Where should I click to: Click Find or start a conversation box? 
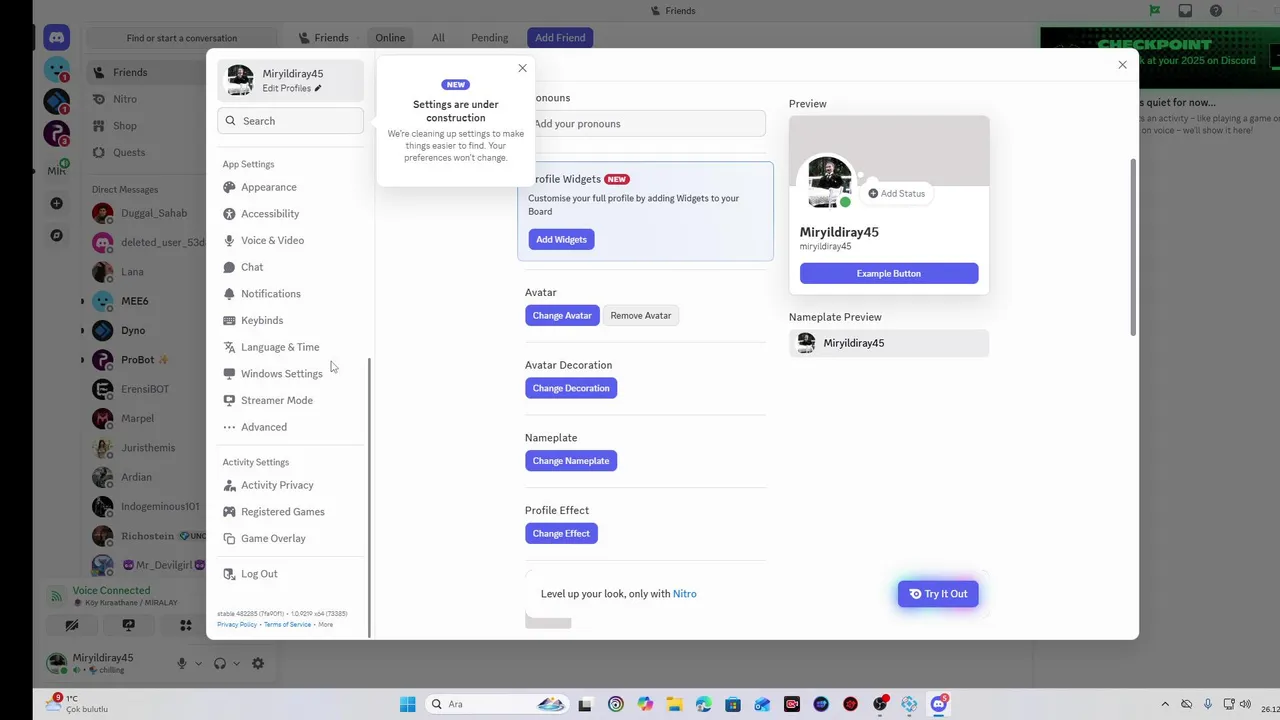pyautogui.click(x=182, y=38)
